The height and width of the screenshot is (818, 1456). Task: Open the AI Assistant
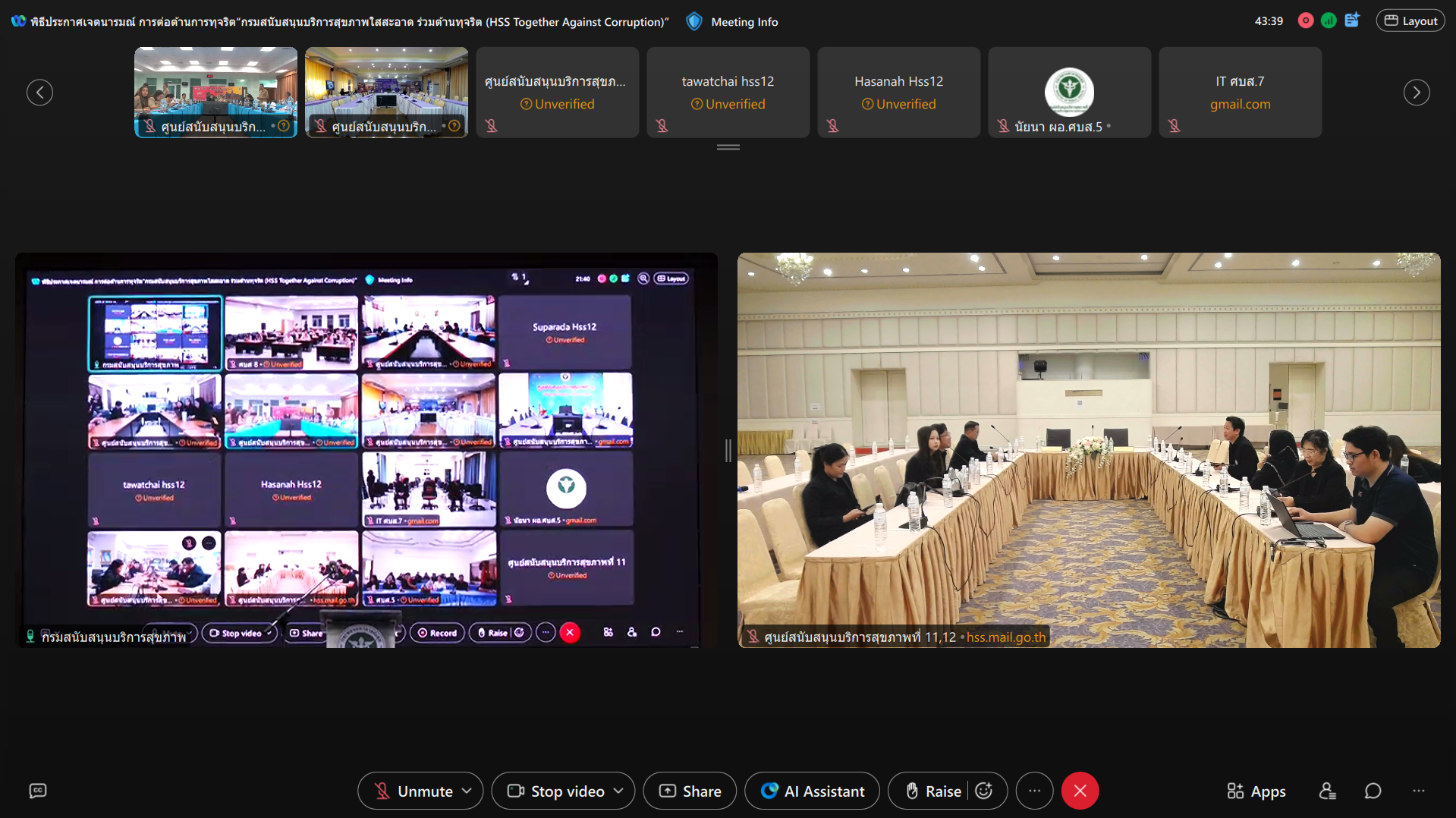[812, 791]
